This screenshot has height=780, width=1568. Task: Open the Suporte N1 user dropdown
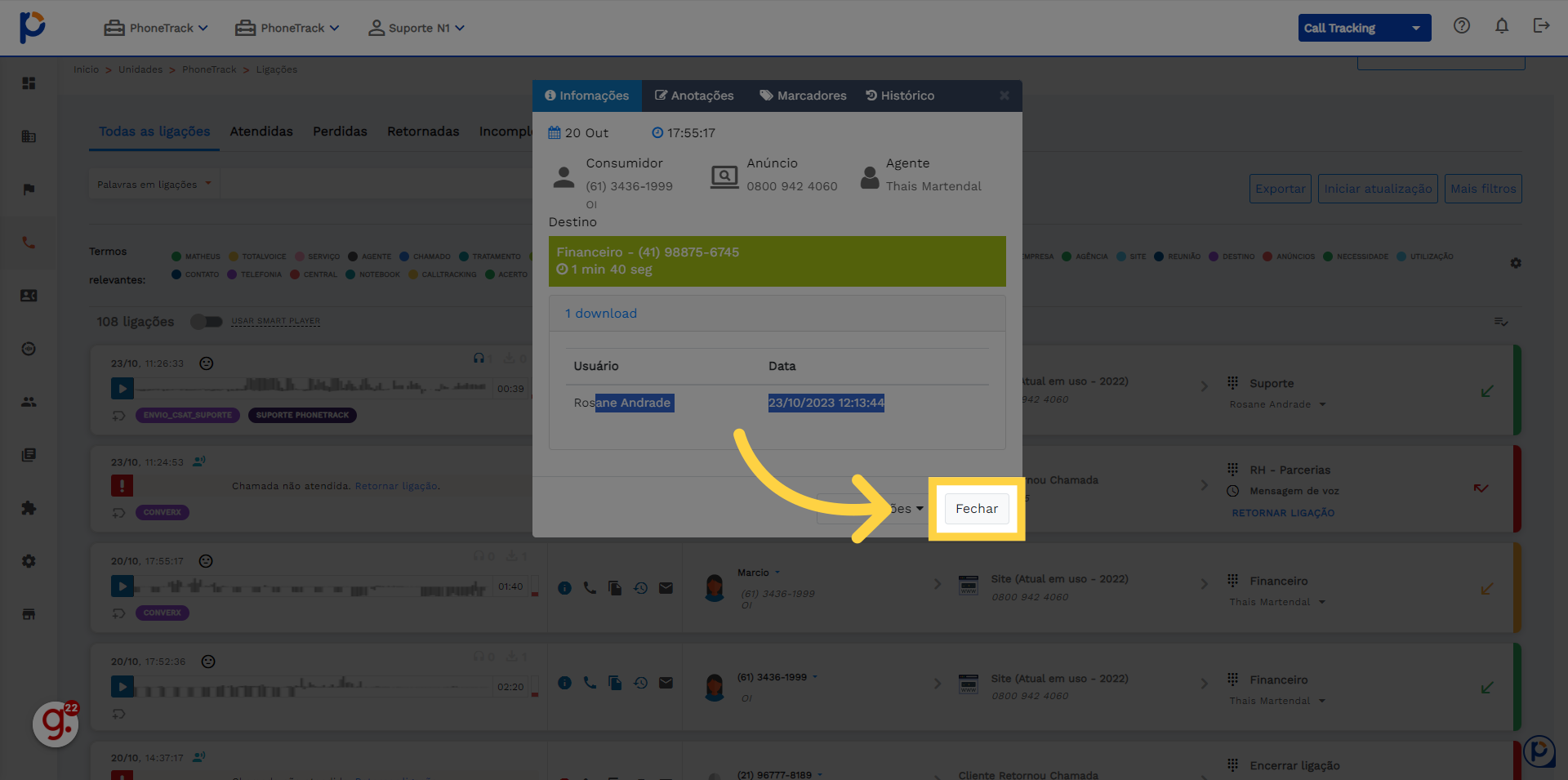(416, 28)
